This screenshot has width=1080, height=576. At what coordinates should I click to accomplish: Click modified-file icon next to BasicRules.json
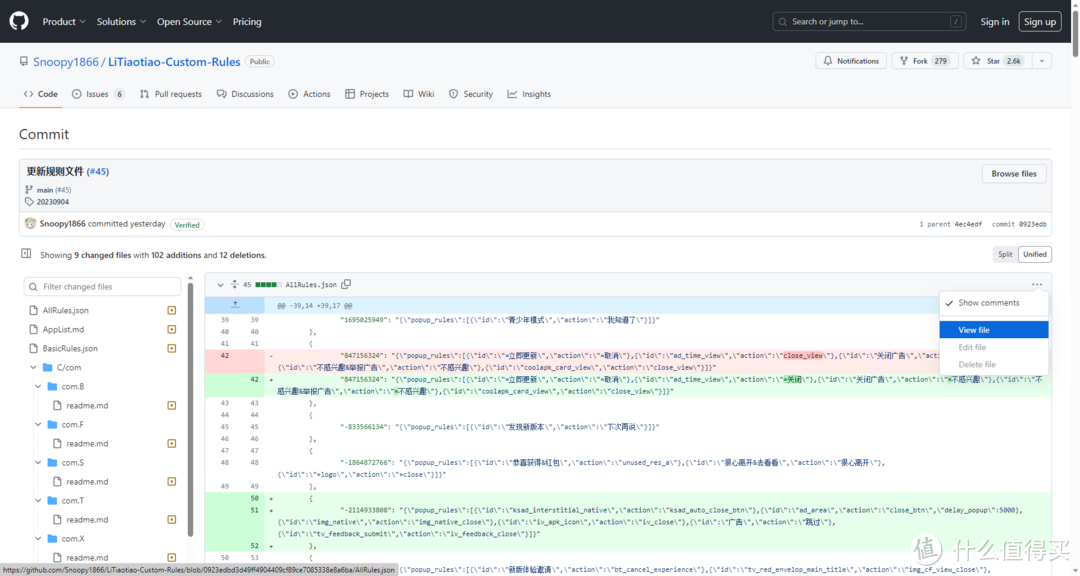[172, 349]
